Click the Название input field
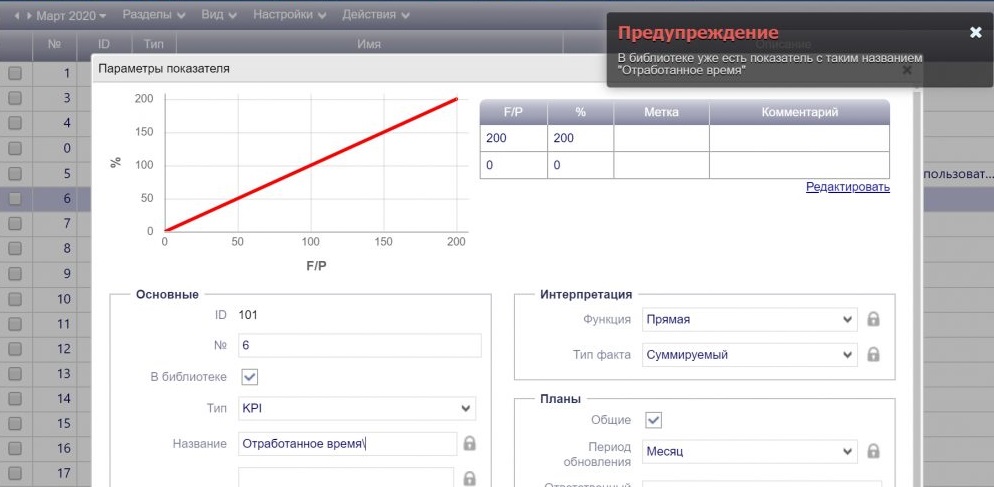Image resolution: width=994 pixels, height=487 pixels. 347,444
